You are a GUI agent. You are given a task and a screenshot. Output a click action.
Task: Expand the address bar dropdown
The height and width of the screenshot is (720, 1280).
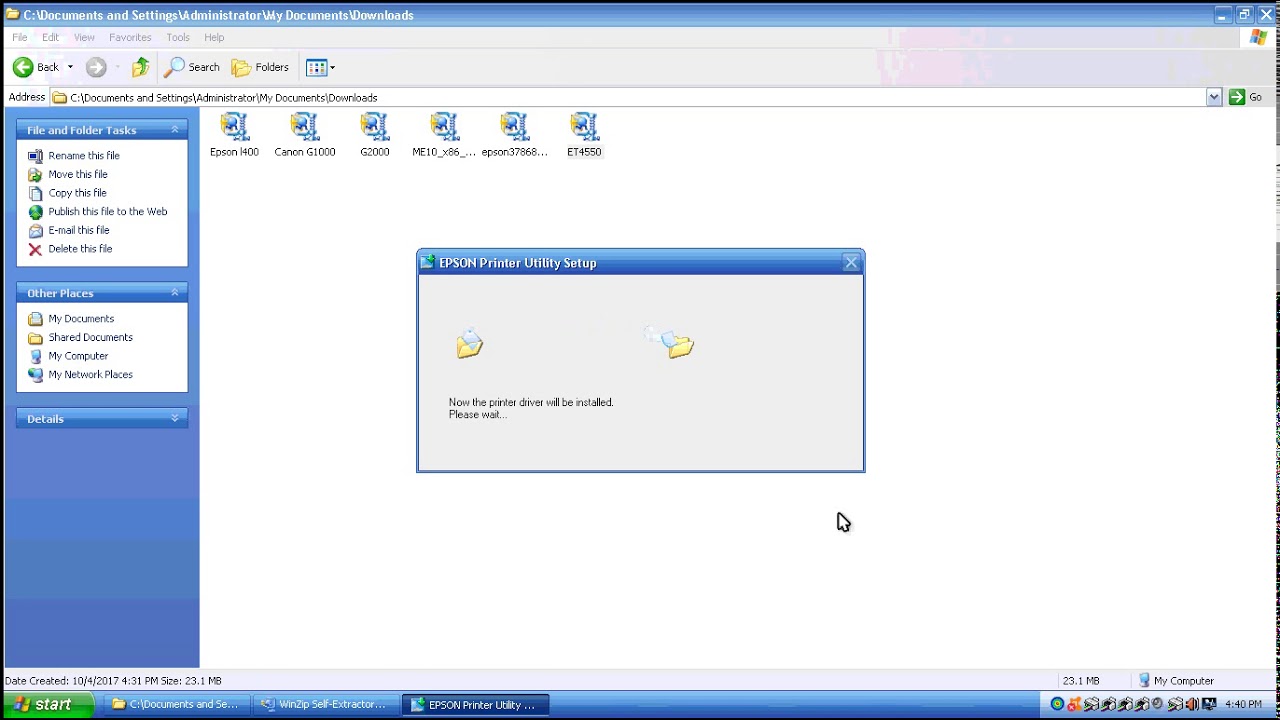[1214, 97]
